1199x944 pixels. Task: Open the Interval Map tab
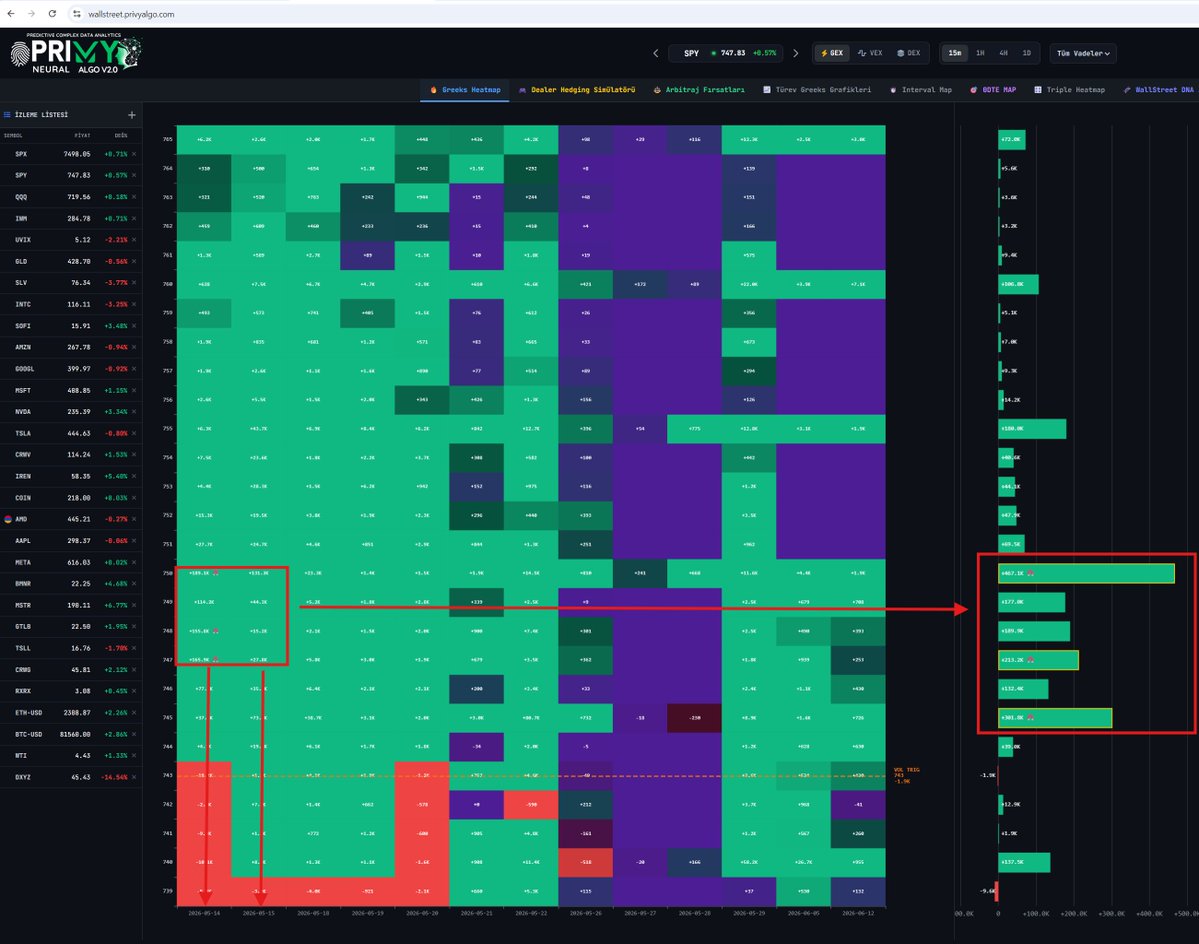click(x=921, y=90)
